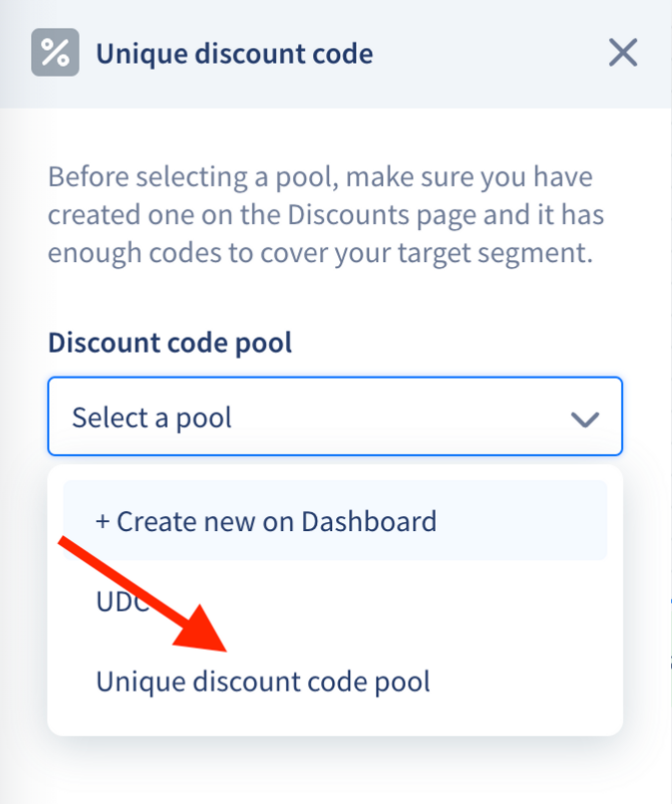Click the Discount code pool label
The image size is (672, 805).
pyautogui.click(x=170, y=342)
